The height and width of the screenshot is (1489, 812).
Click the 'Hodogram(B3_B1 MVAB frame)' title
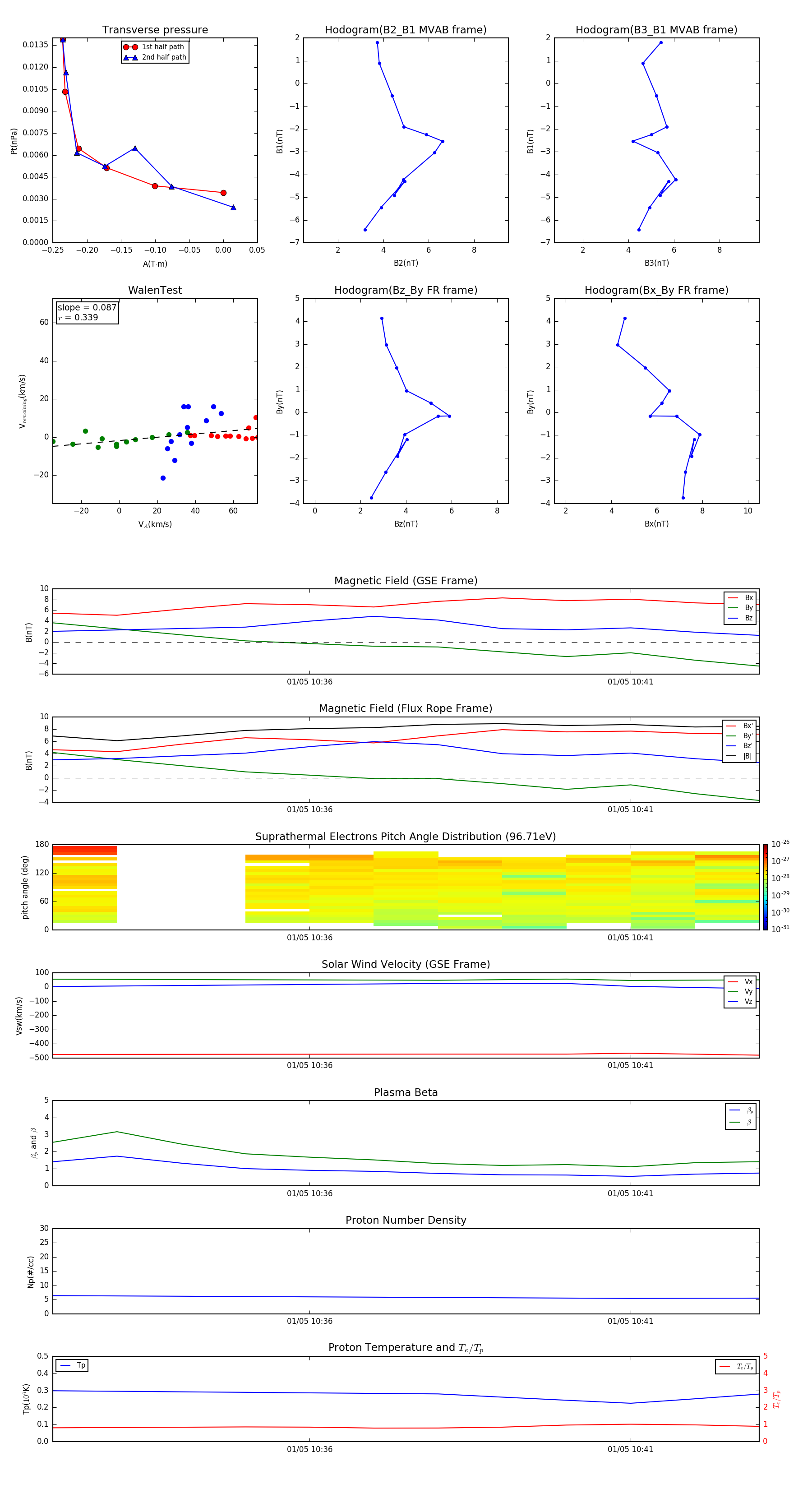[656, 30]
